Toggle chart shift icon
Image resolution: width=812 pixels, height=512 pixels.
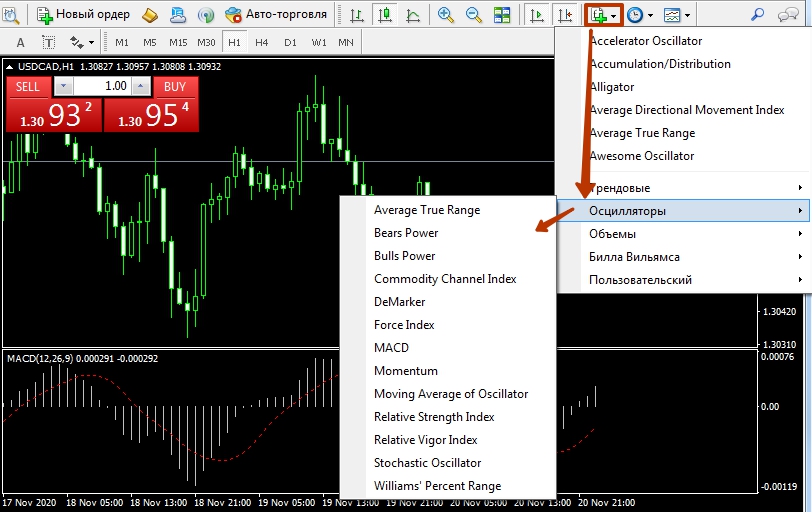565,15
